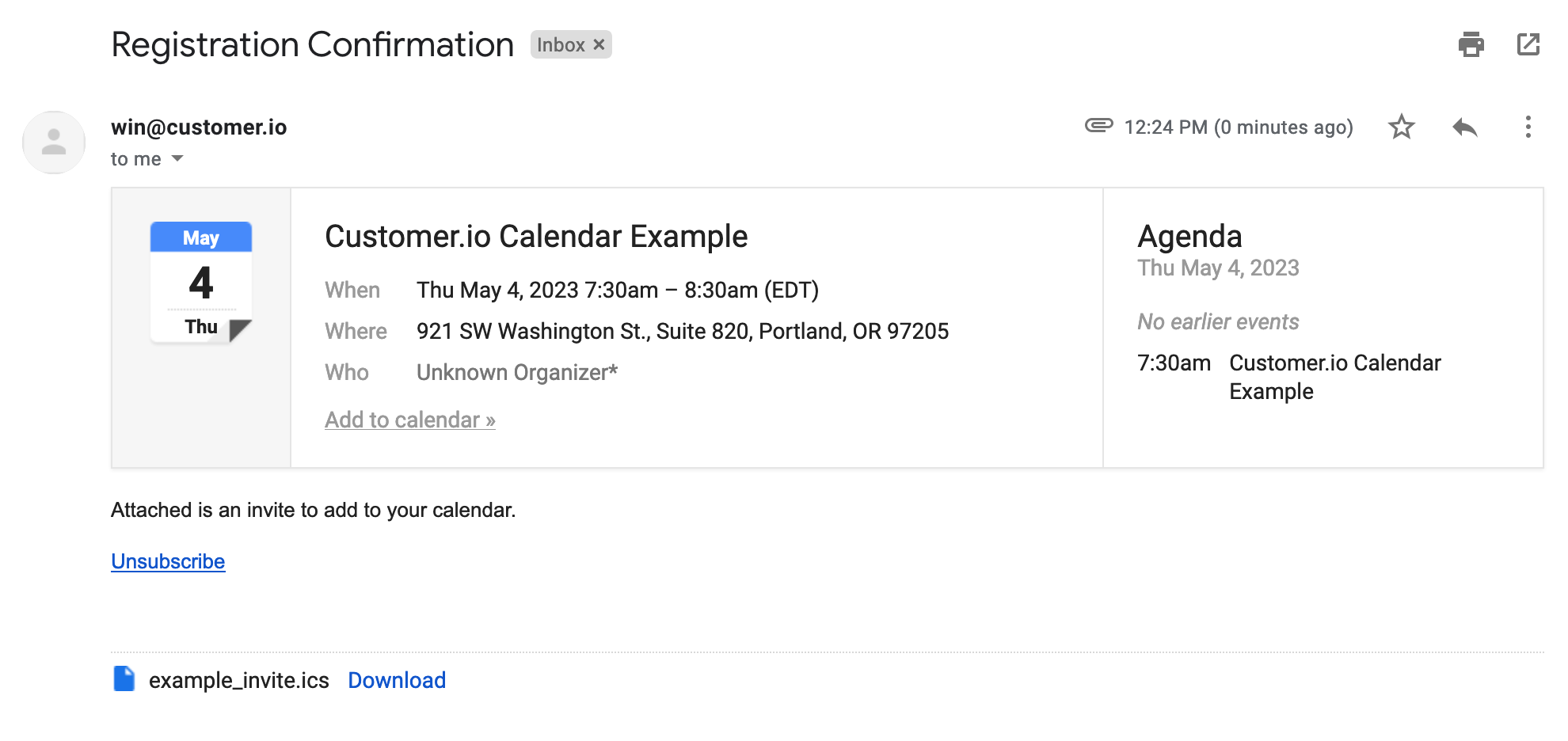Click the example_invite.ics file name

pyautogui.click(x=239, y=680)
